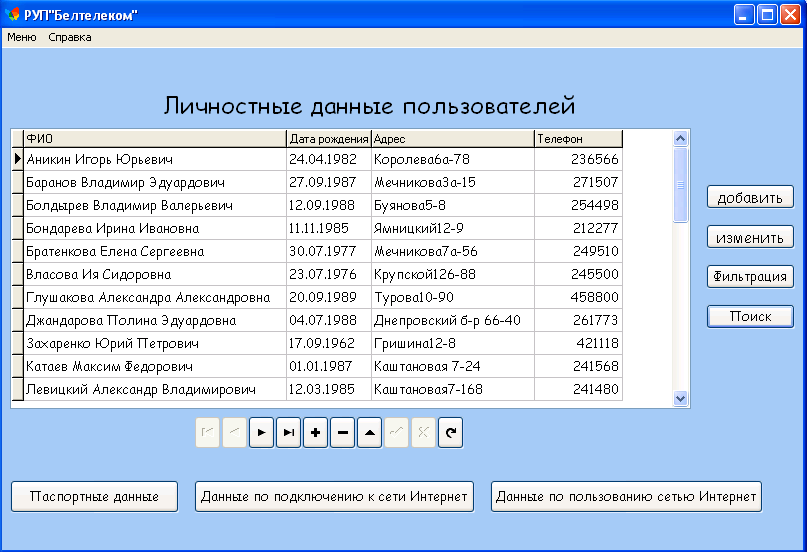Click the Дата рождения column header
The width and height of the screenshot is (807, 552).
pyautogui.click(x=328, y=139)
